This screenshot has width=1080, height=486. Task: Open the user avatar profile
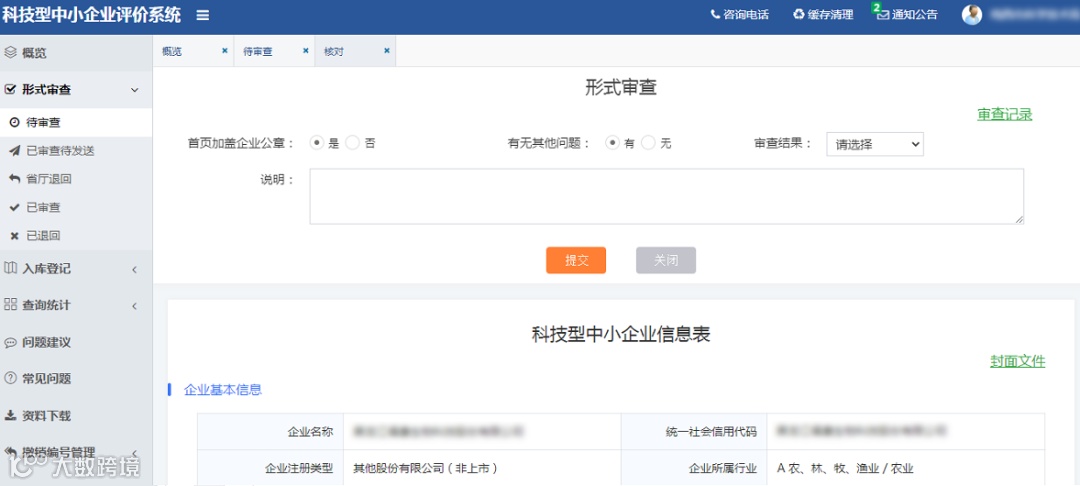(972, 14)
